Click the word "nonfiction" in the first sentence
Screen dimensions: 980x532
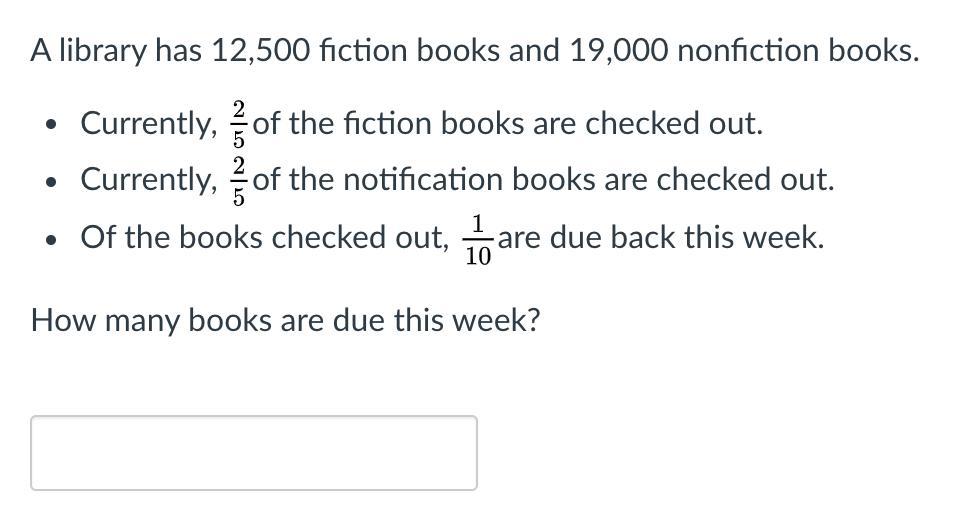(x=748, y=51)
